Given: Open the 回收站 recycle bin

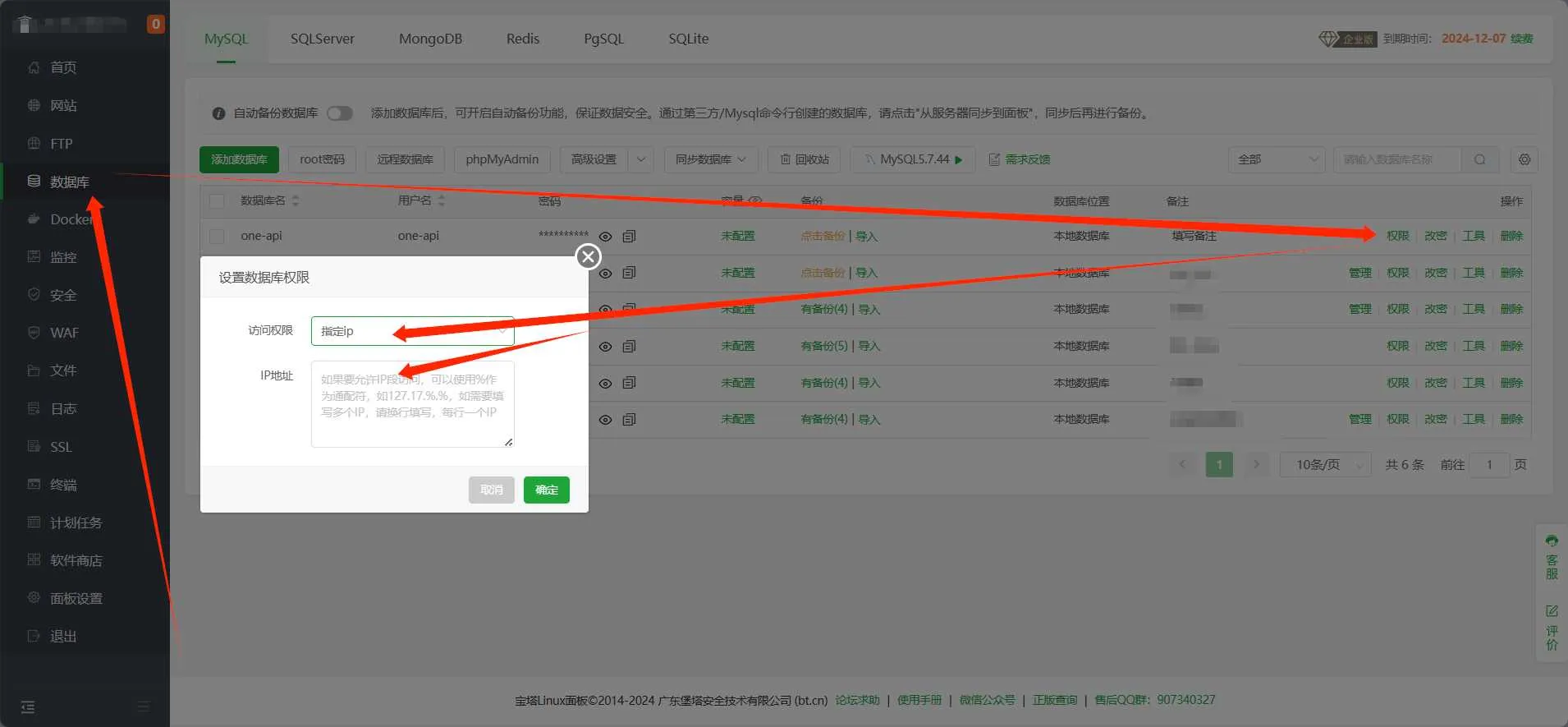Looking at the screenshot, I should (x=804, y=159).
